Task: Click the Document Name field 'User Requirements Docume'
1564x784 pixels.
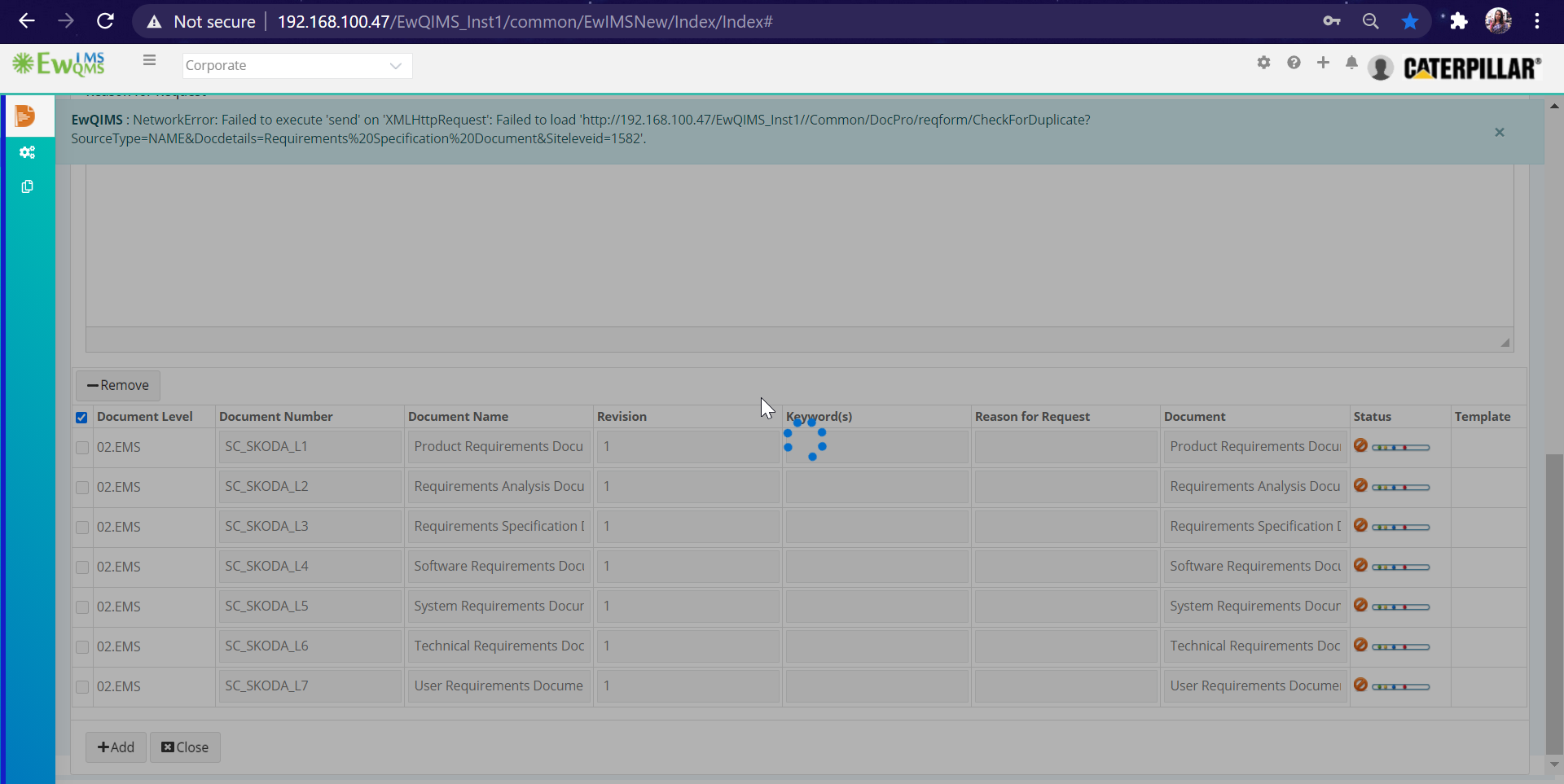Action: point(499,686)
